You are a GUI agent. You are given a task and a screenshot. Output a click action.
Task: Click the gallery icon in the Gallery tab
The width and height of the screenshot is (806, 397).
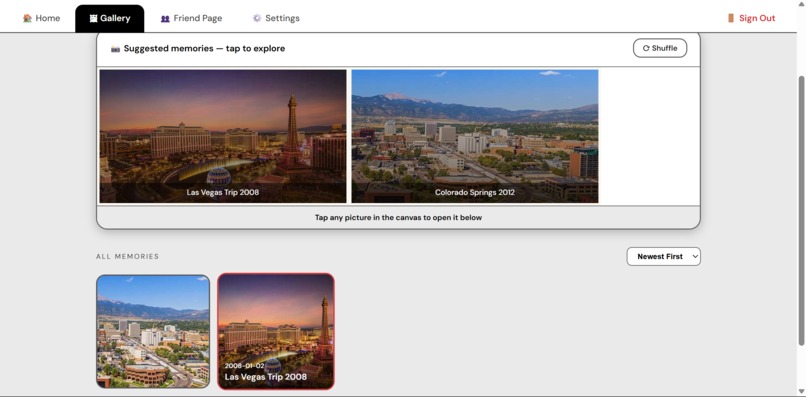(94, 19)
